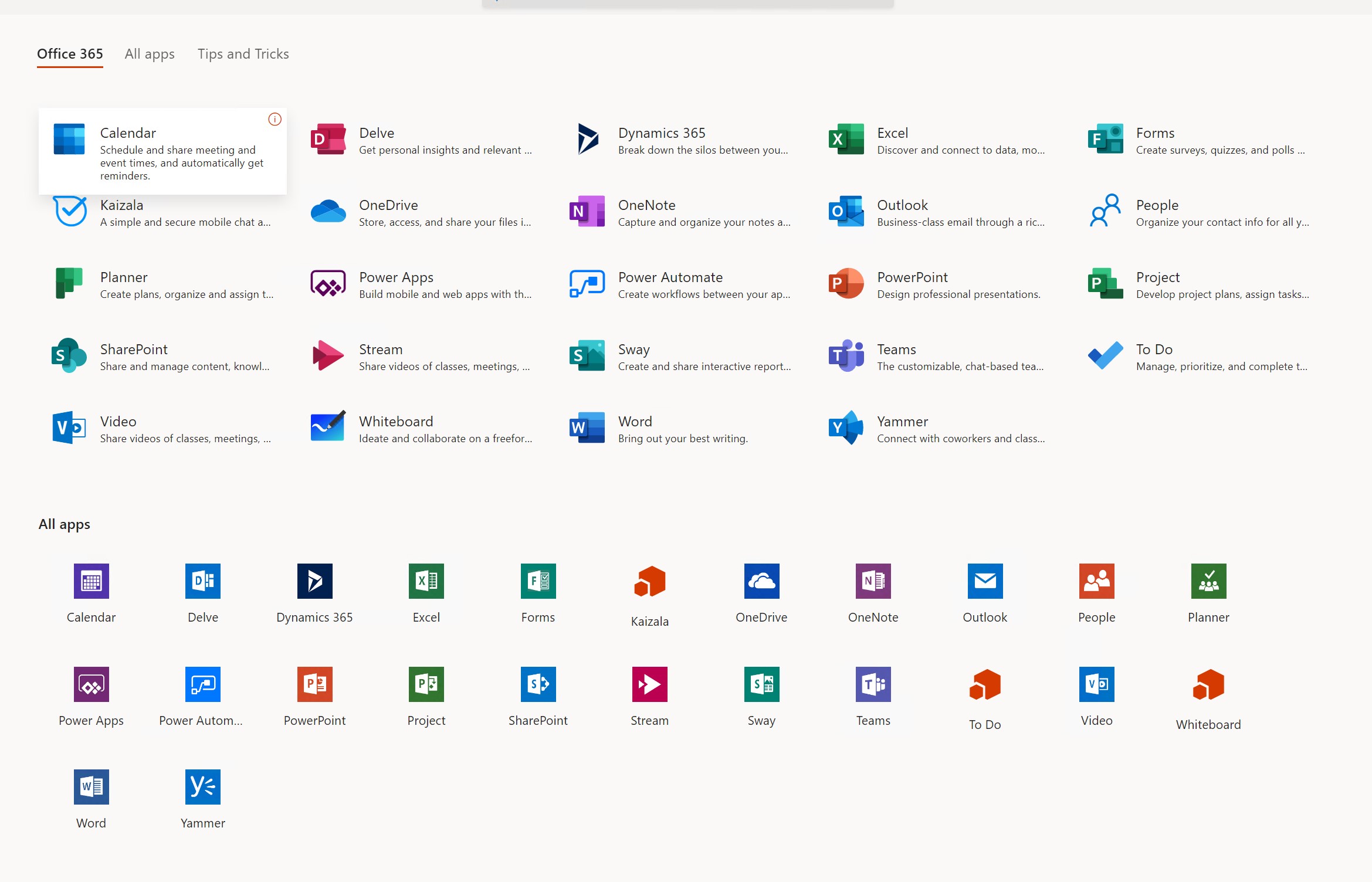The height and width of the screenshot is (882, 1372).
Task: Open To Do checkmark icon in top list
Action: tap(1105, 355)
